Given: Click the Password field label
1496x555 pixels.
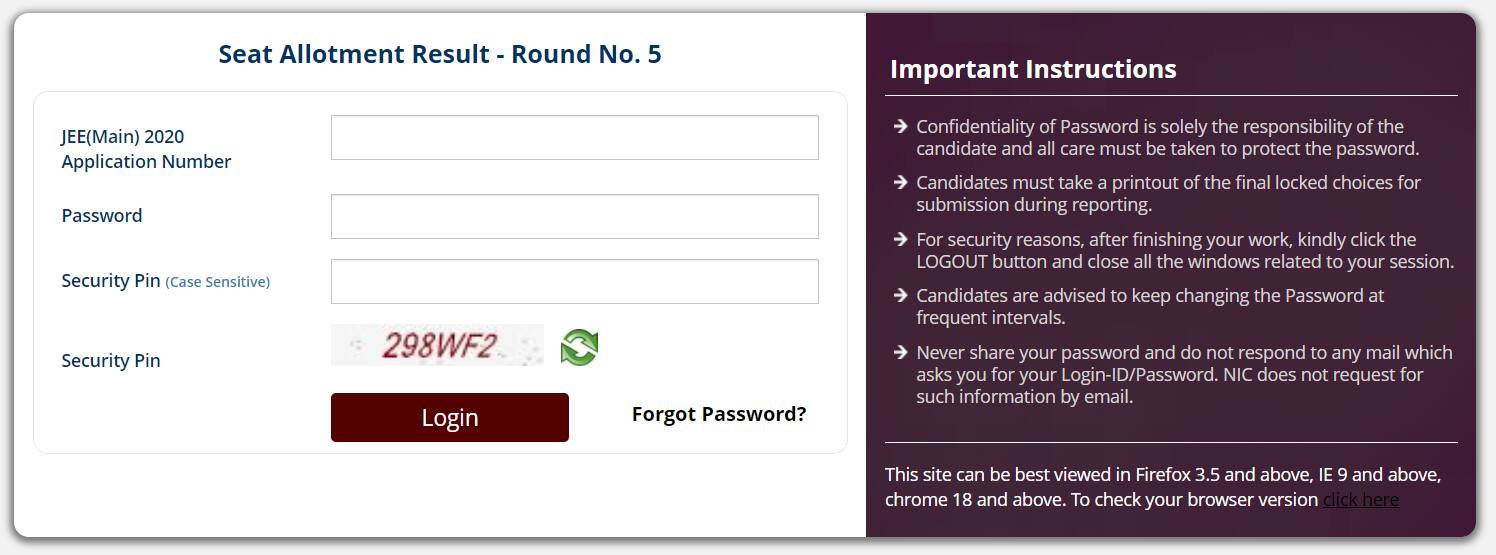Looking at the screenshot, I should 102,216.
